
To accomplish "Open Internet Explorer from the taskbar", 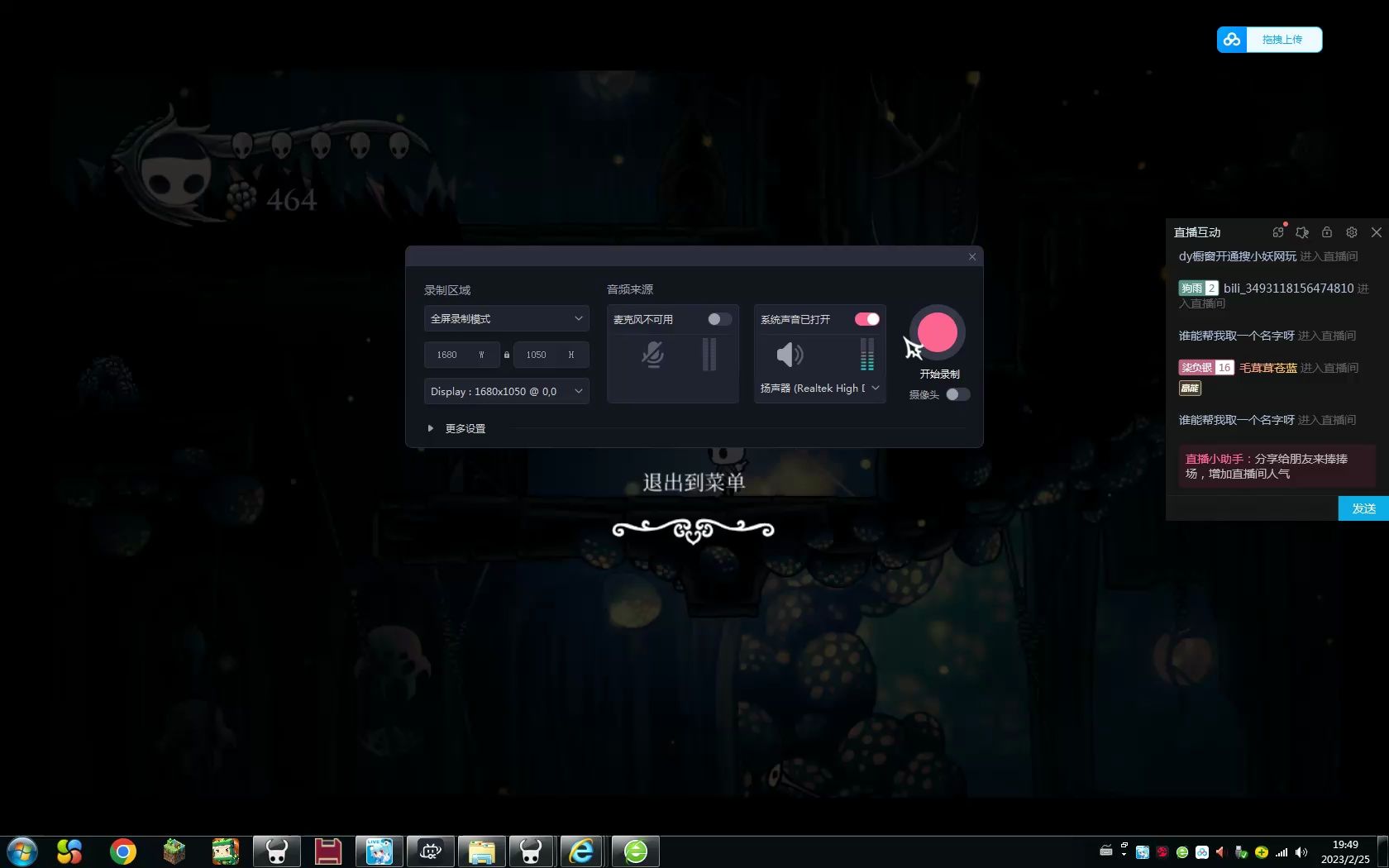I will click(582, 851).
